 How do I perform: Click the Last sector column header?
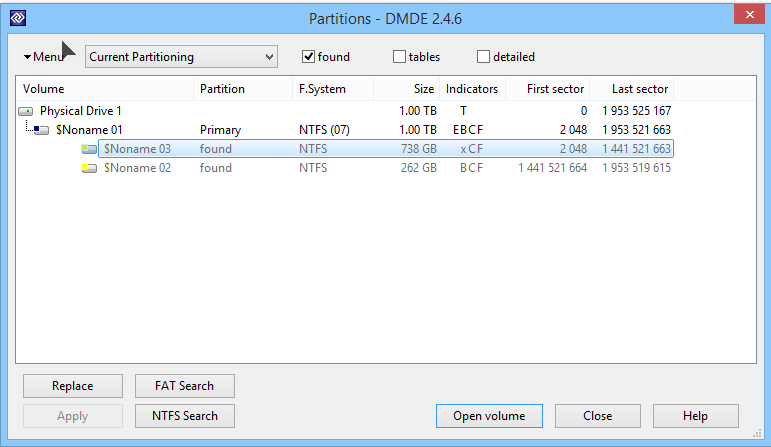(x=631, y=89)
